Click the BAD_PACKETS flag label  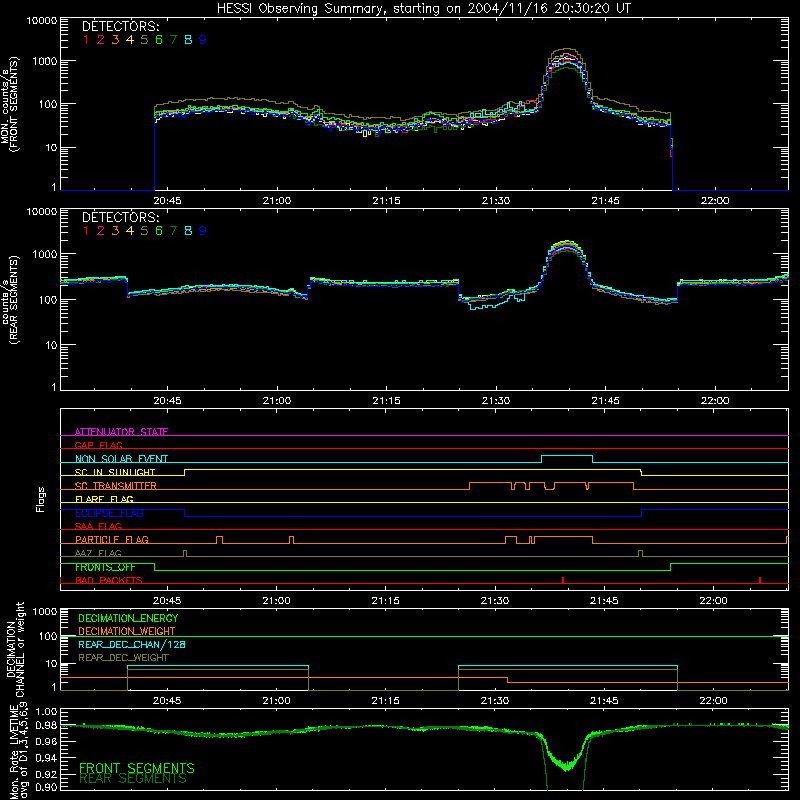109,580
